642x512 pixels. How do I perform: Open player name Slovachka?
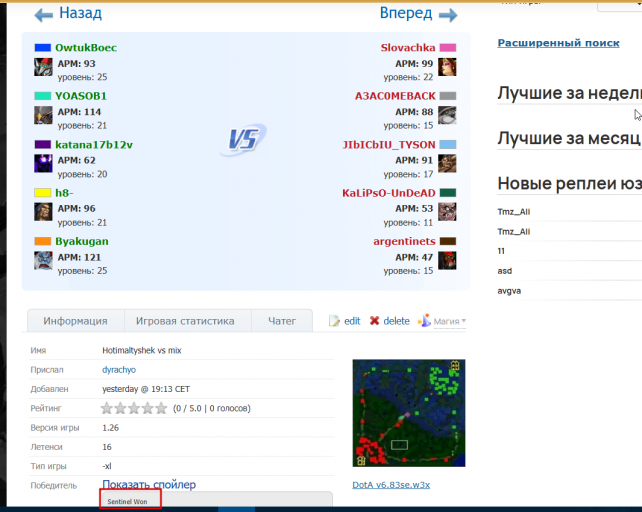pos(408,48)
